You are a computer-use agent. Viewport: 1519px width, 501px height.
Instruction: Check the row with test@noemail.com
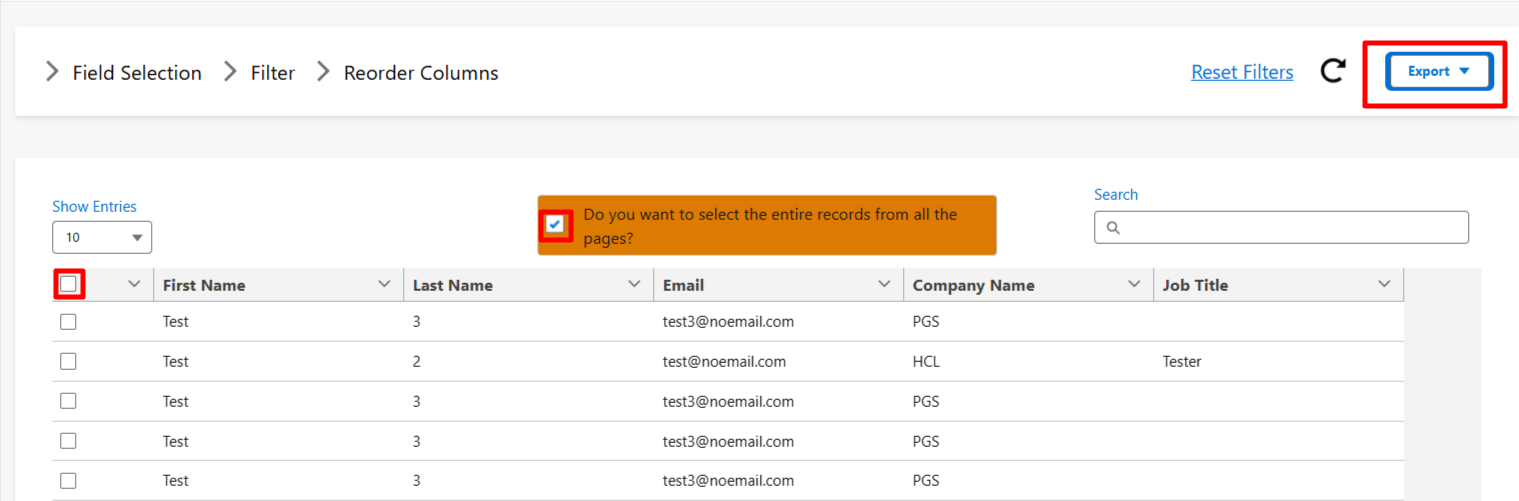tap(68, 361)
